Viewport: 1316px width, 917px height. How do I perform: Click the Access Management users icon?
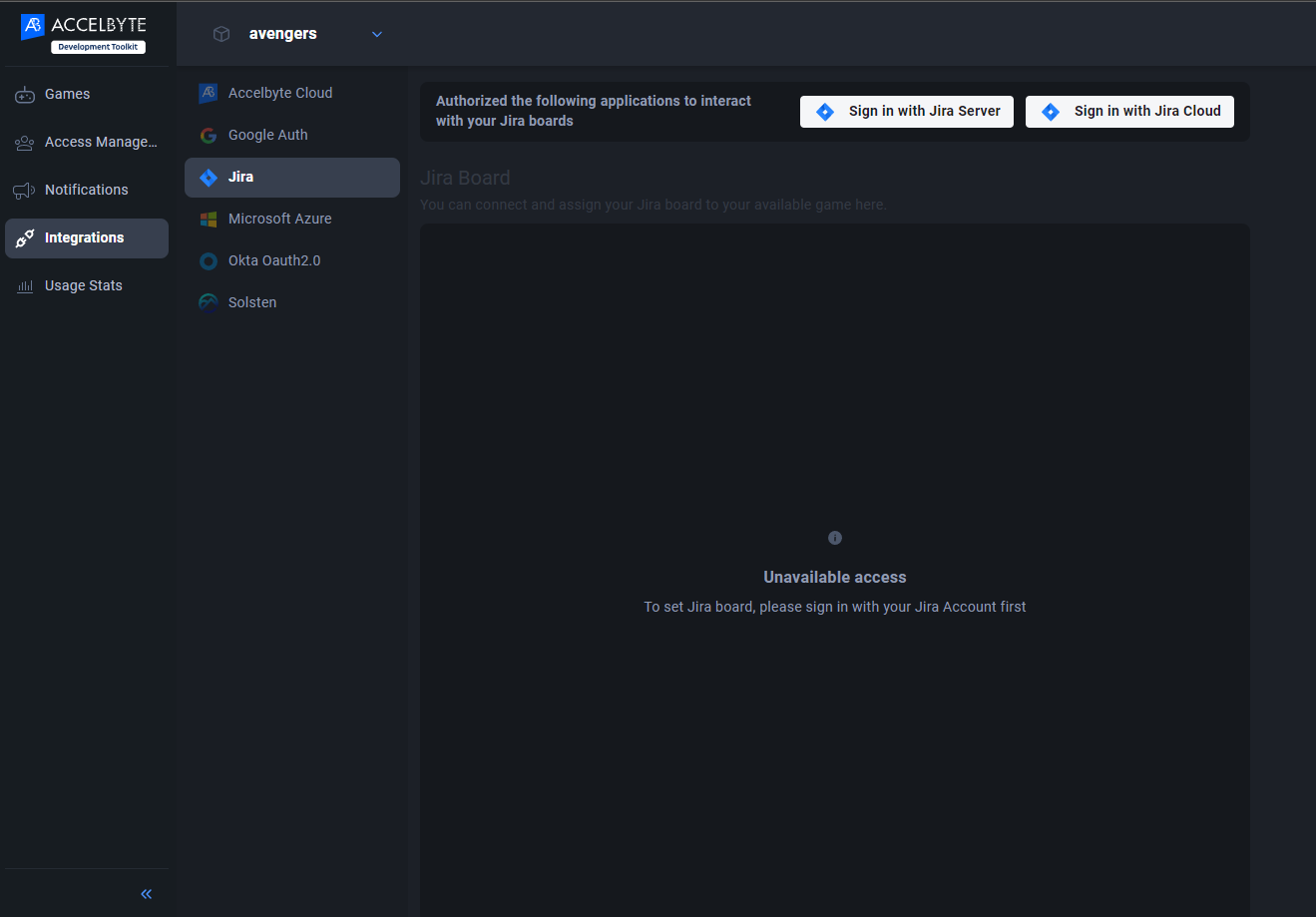(25, 143)
